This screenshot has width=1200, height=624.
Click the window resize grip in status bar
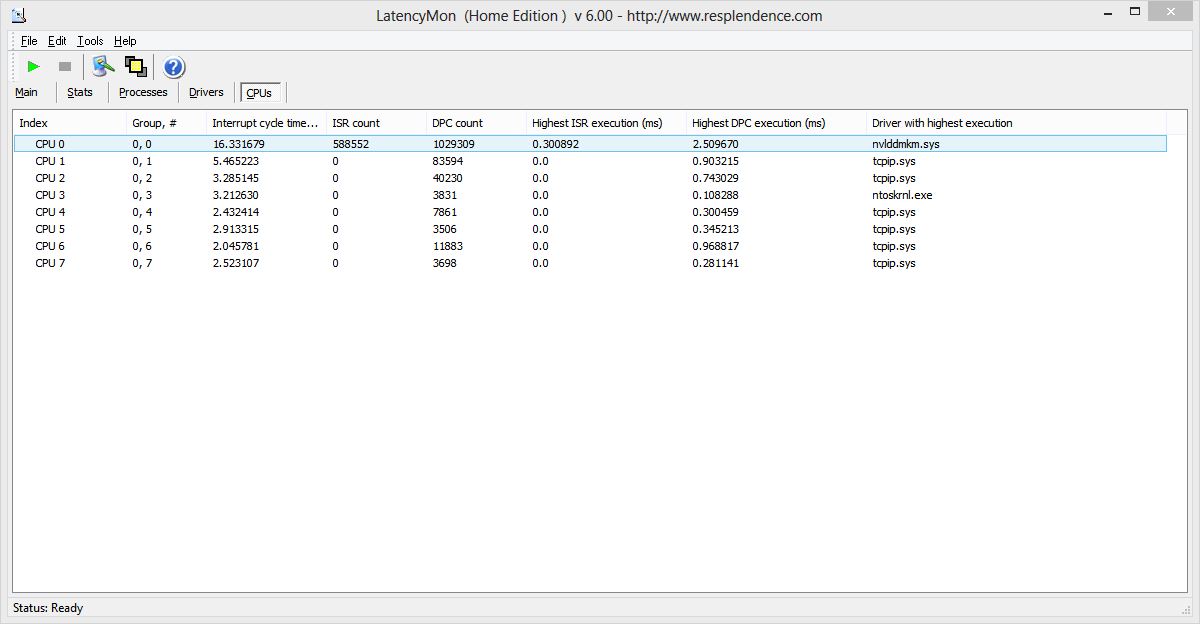[1186, 608]
